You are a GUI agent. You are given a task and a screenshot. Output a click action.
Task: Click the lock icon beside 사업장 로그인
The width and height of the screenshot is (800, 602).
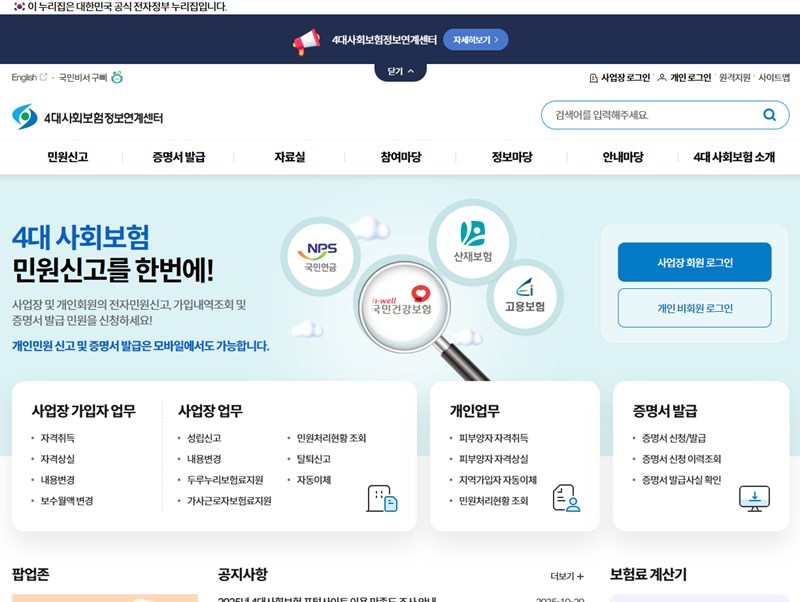point(593,75)
